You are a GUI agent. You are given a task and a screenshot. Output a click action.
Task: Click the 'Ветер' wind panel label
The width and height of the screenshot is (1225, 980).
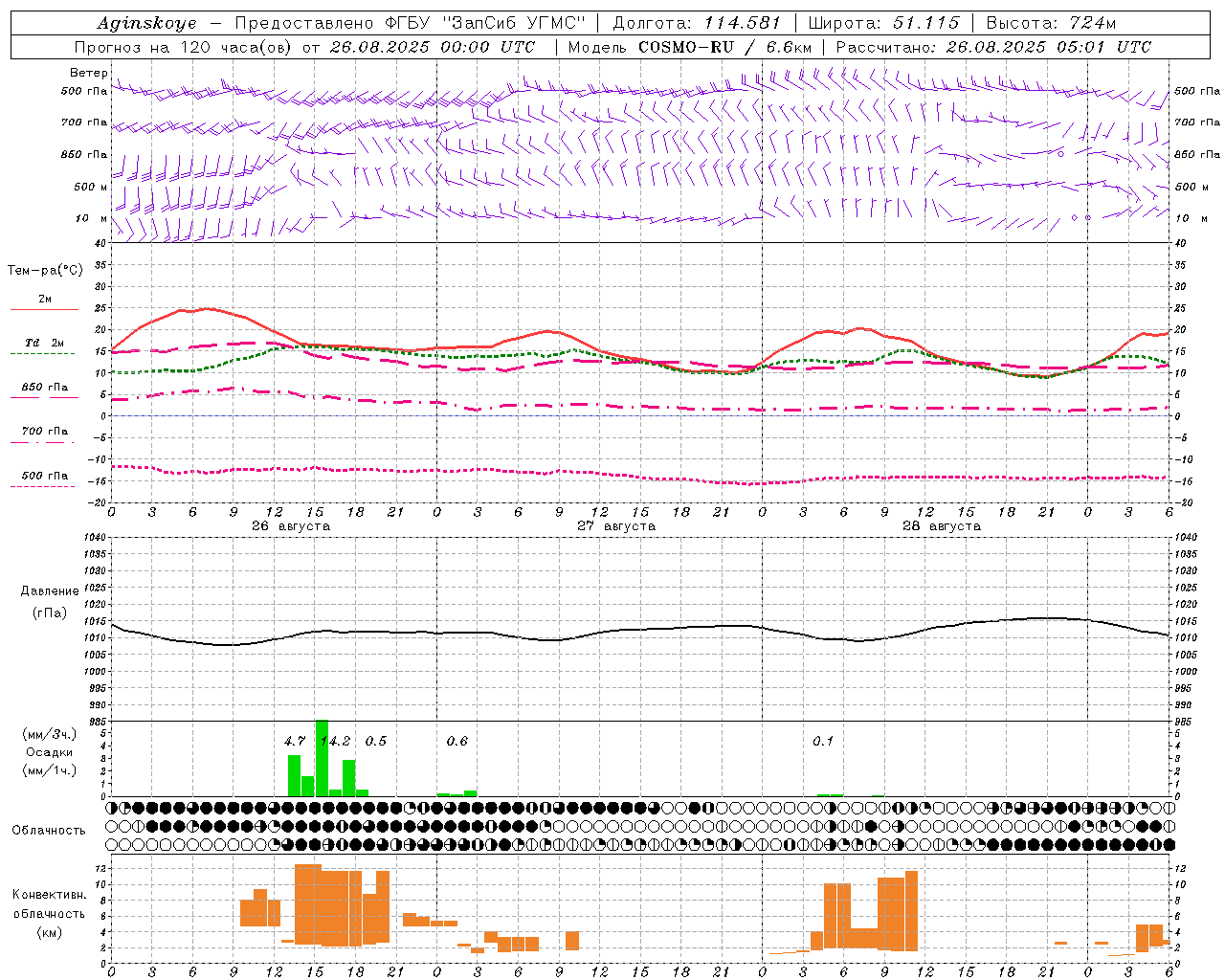point(88,73)
